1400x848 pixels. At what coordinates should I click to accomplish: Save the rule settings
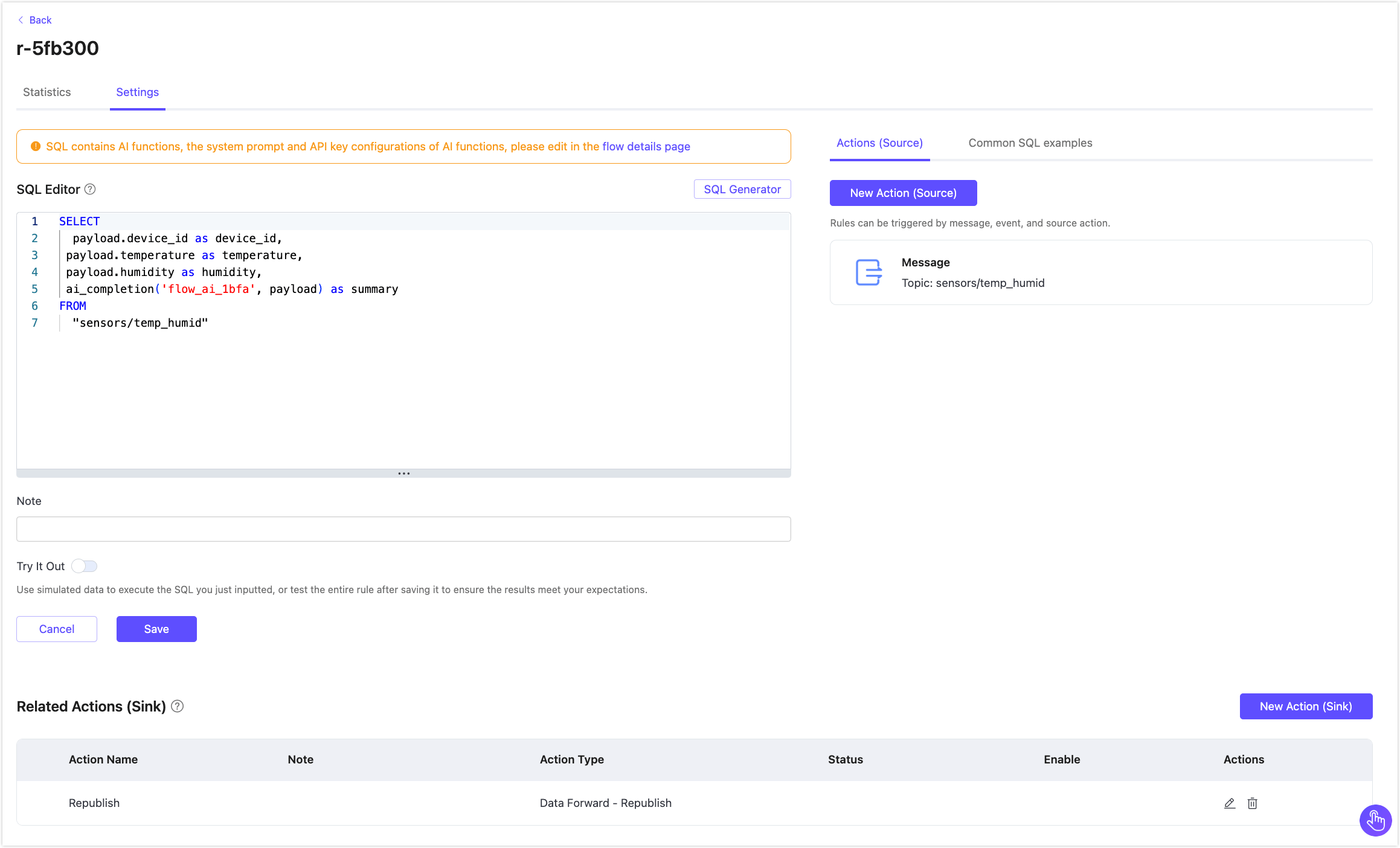point(156,629)
